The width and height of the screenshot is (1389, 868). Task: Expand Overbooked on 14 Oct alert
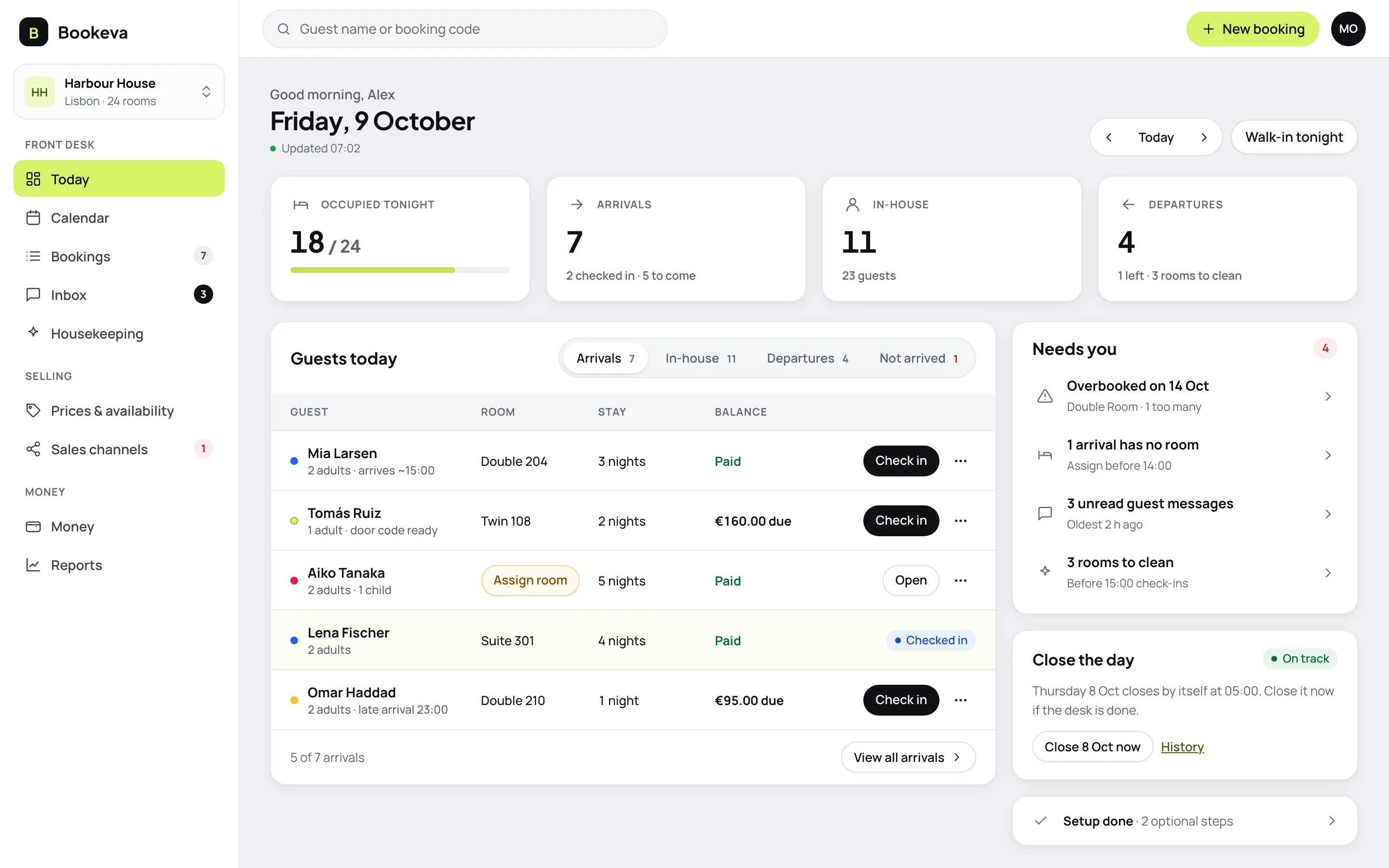coord(1185,395)
